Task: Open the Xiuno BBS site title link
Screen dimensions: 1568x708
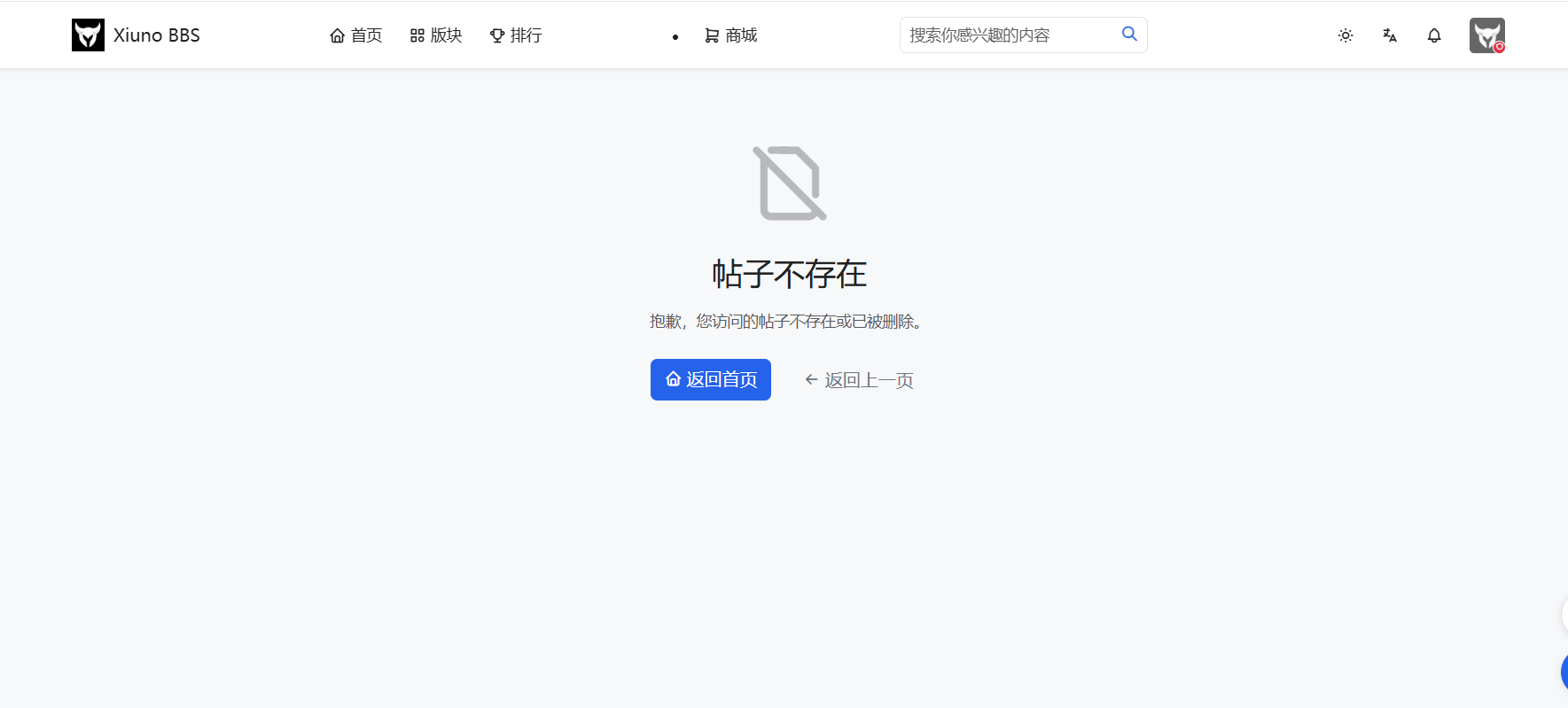Action: [x=157, y=35]
